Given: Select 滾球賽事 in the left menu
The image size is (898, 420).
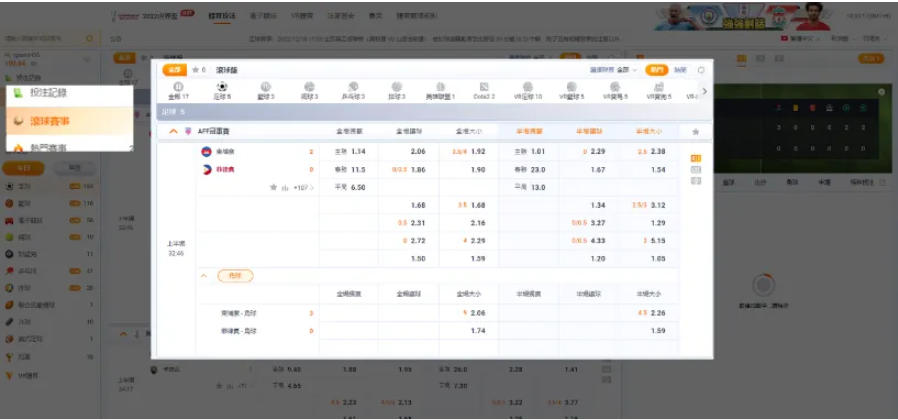Looking at the screenshot, I should coord(52,121).
